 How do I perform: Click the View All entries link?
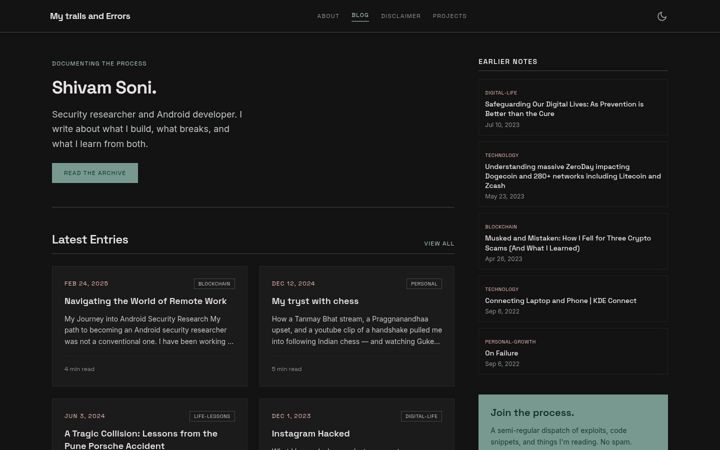[439, 243]
